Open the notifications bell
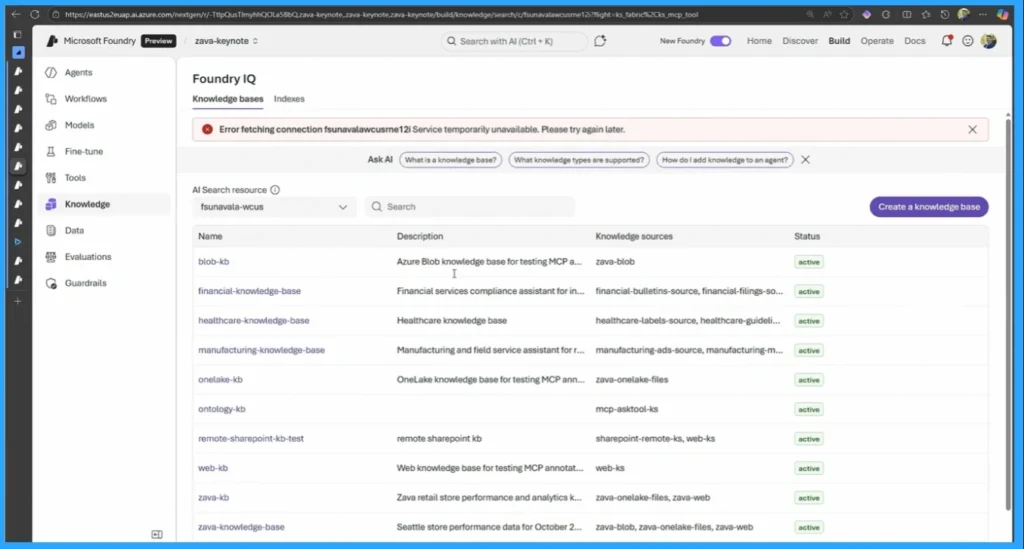 pyautogui.click(x=946, y=40)
